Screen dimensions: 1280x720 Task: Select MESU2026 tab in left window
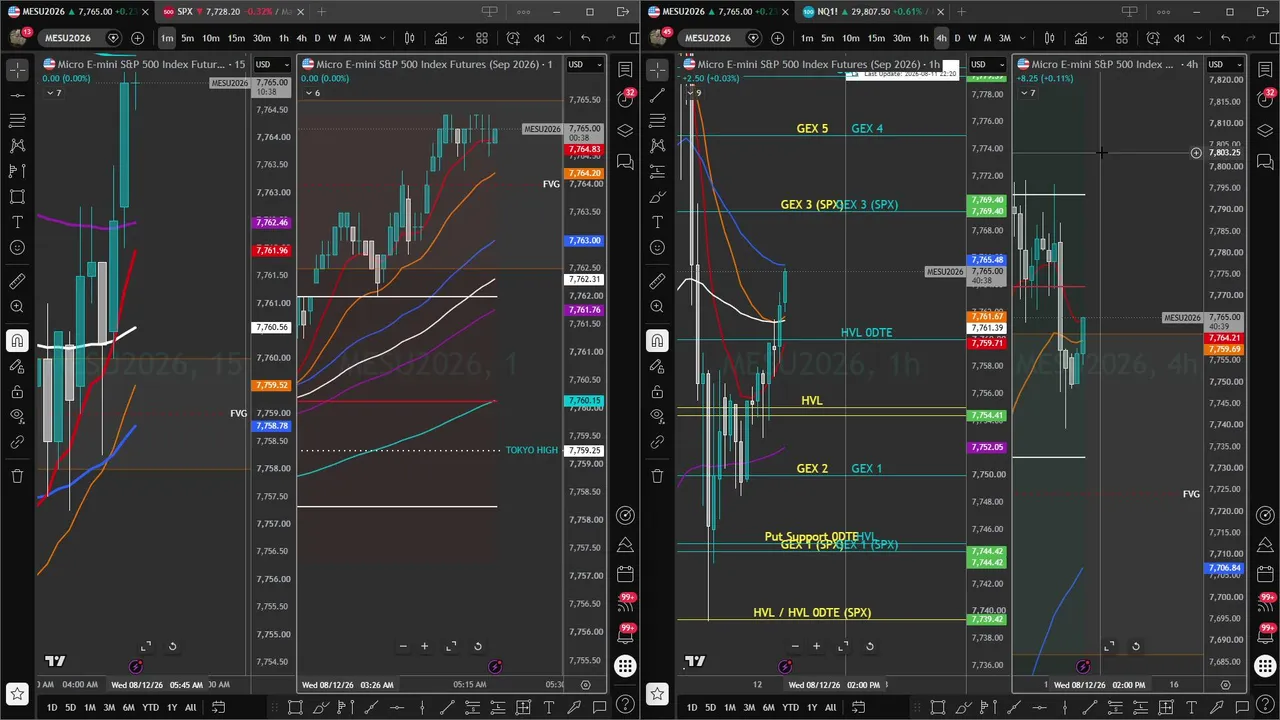click(78, 12)
